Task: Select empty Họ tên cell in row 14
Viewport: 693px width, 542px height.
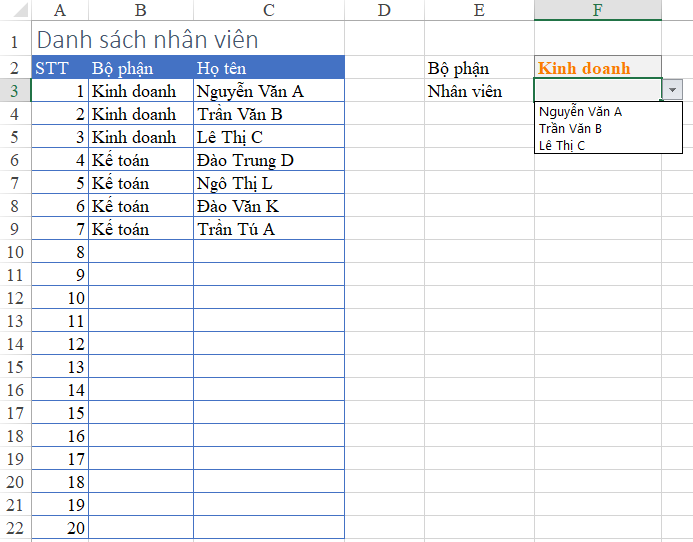Action: point(269,344)
